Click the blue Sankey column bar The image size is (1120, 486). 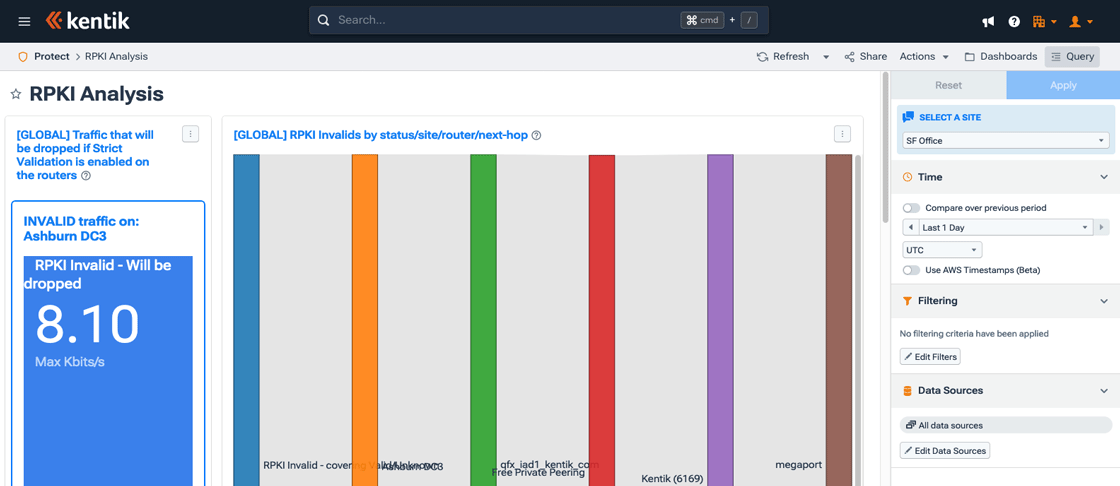coord(246,320)
